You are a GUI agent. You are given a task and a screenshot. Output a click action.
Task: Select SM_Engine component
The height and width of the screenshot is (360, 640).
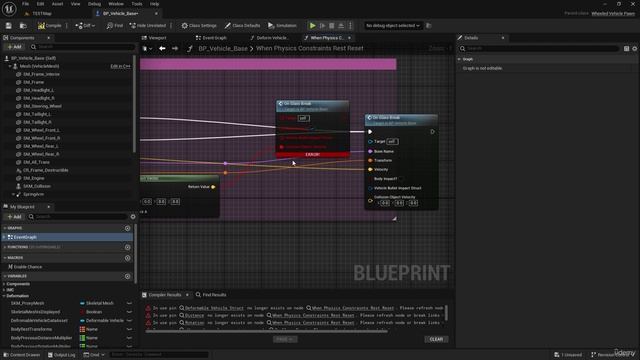(x=33, y=178)
